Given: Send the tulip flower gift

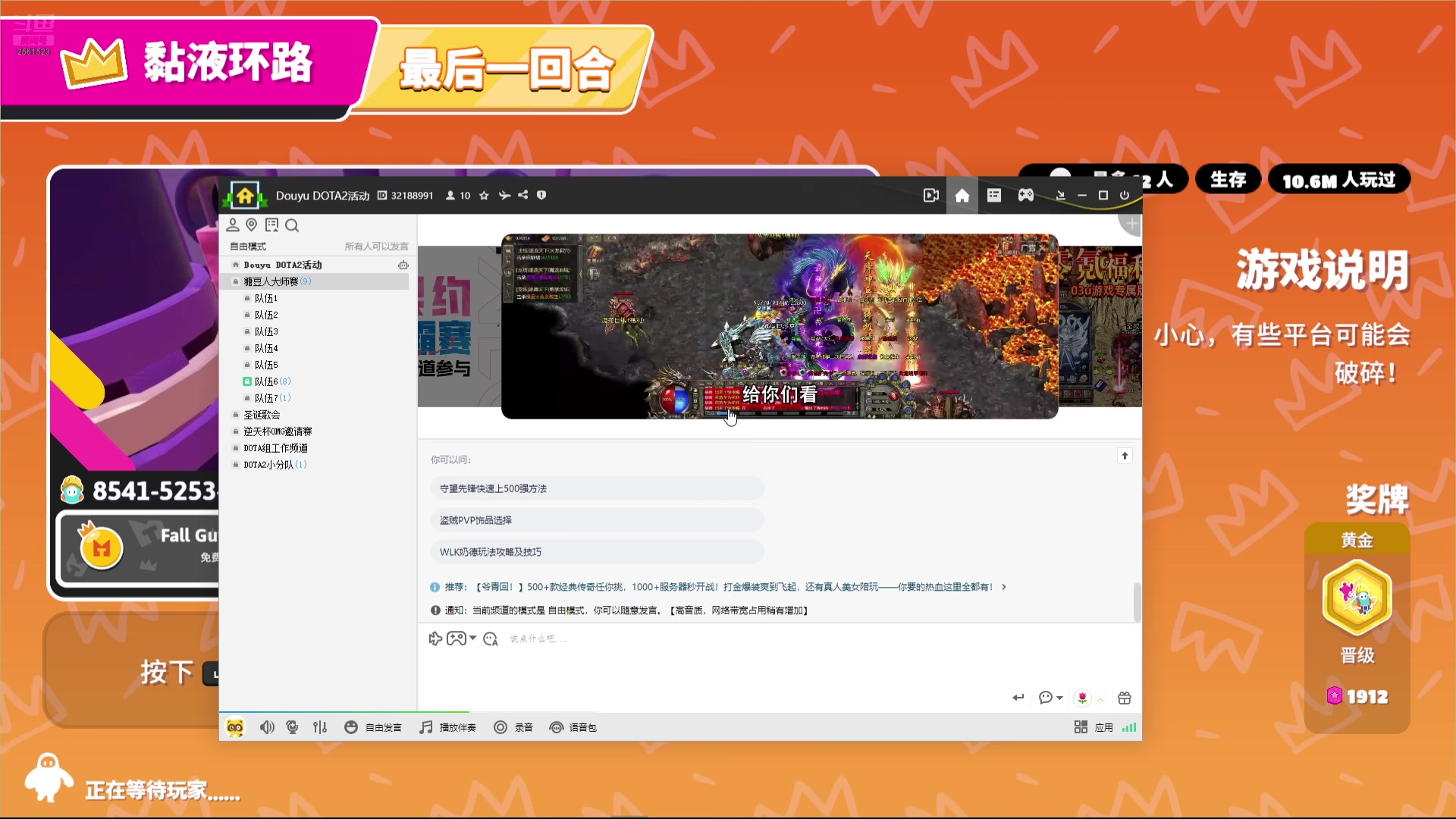Looking at the screenshot, I should tap(1082, 698).
